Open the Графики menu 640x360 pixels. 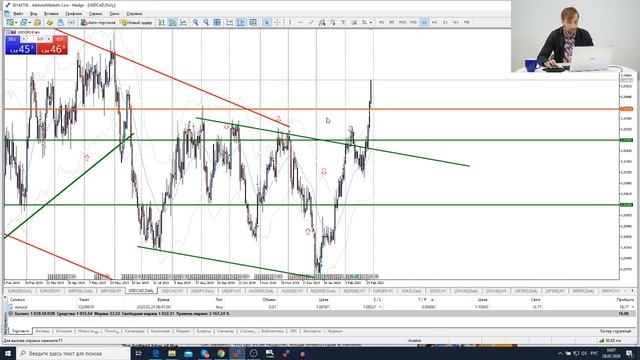pos(73,13)
